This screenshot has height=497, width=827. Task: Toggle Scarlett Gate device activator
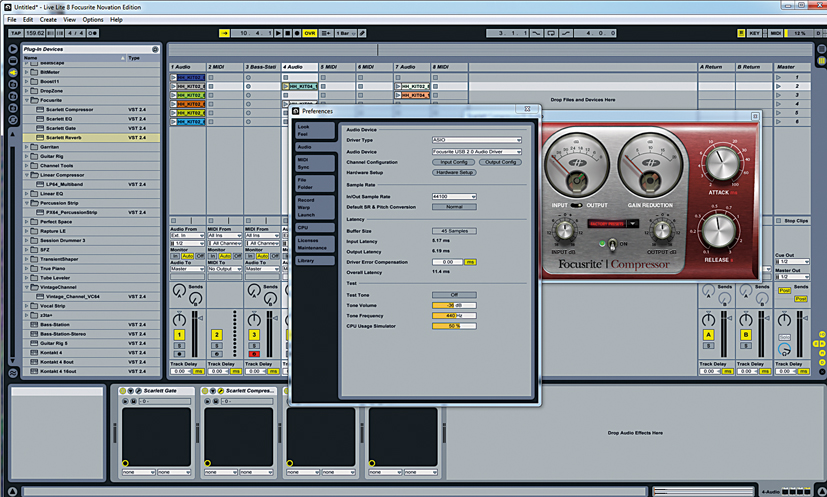pyautogui.click(x=123, y=391)
